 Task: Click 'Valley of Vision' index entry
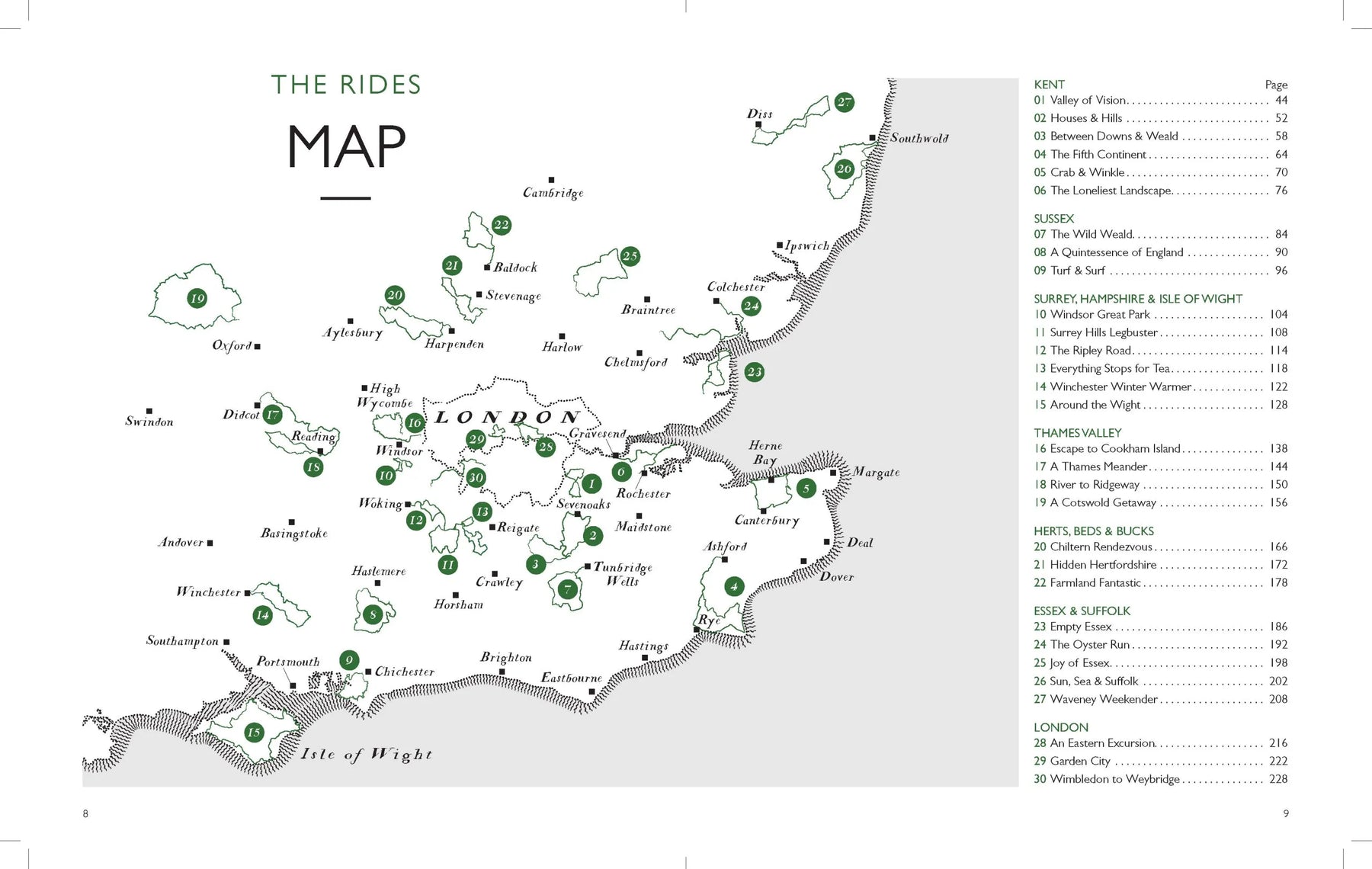pos(1161,101)
